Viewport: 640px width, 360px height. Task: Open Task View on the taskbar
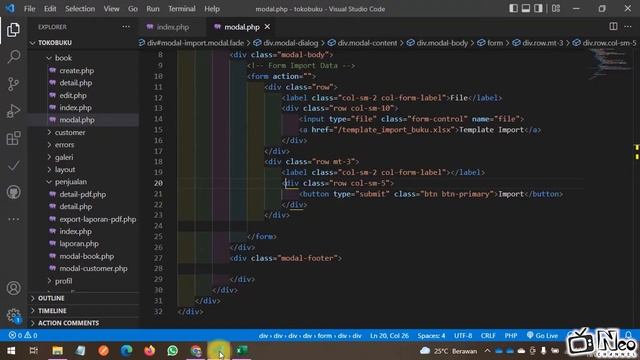coord(33,351)
